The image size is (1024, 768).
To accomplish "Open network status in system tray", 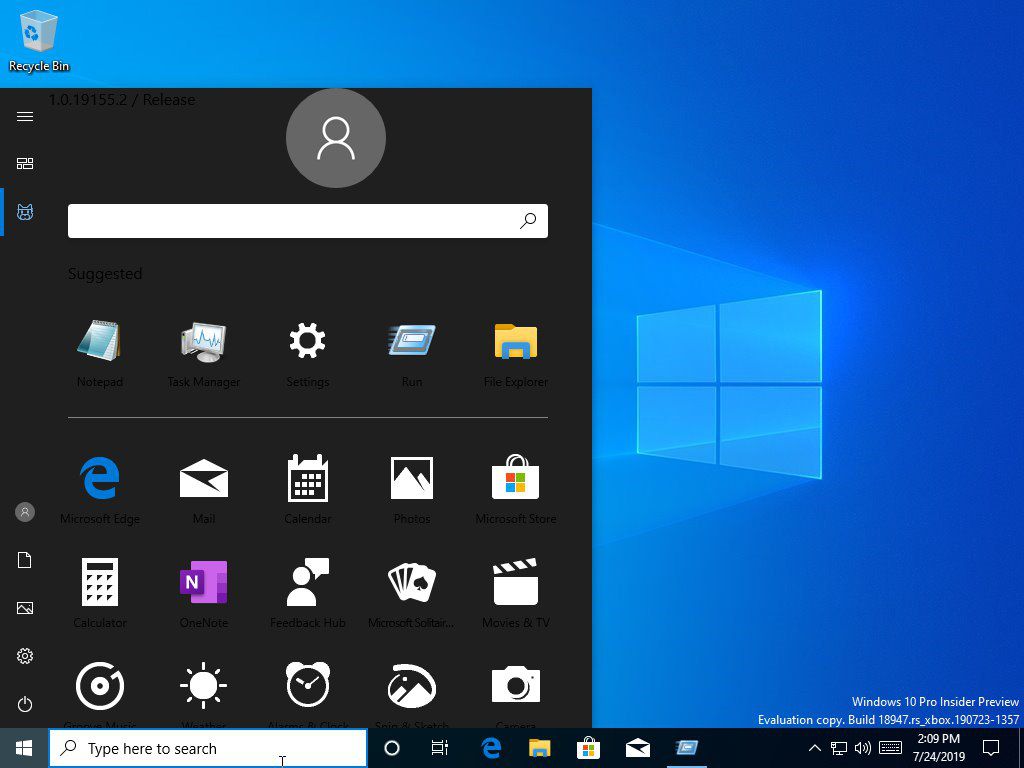I will pos(839,748).
